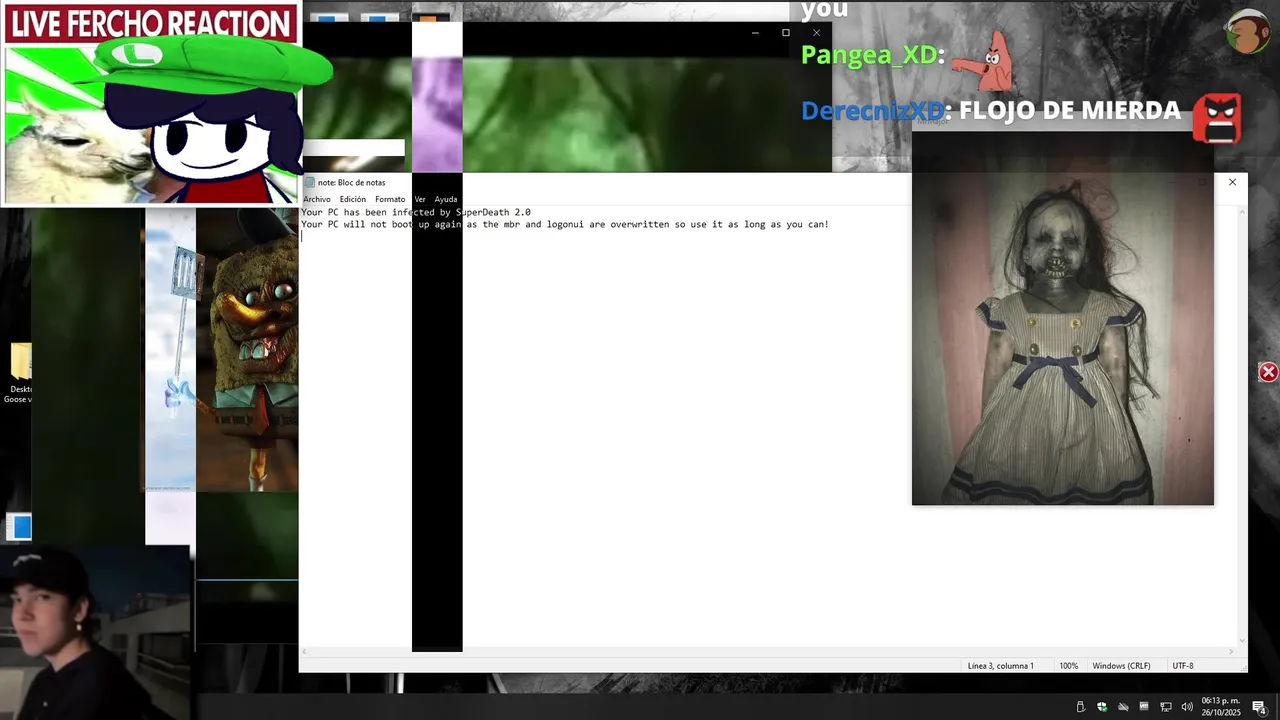Screen dimensions: 1280x720
Task: Minimize the dark window behind Notepad
Action: pos(755,32)
